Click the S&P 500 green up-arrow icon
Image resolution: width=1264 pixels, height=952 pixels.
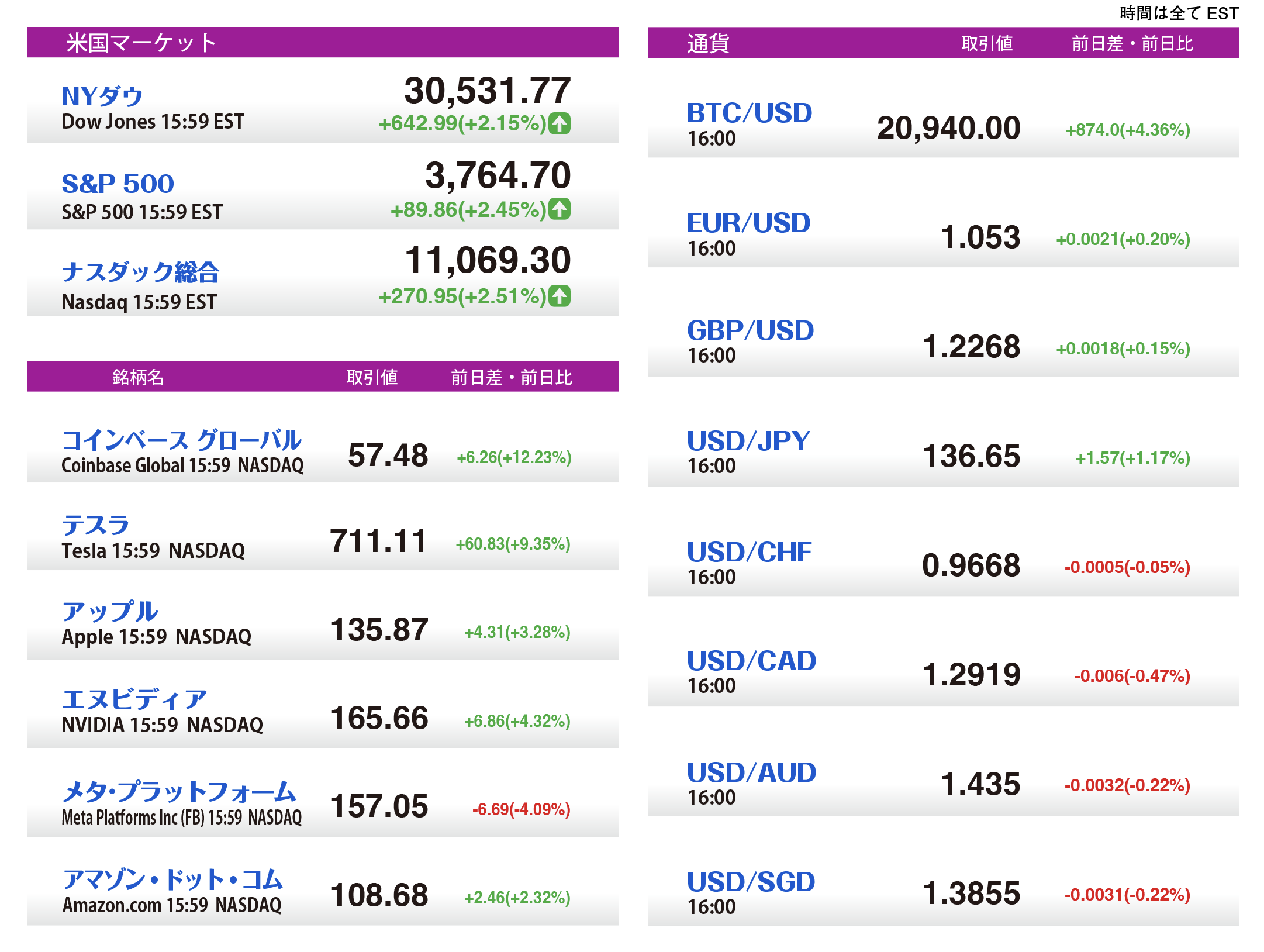point(560,209)
